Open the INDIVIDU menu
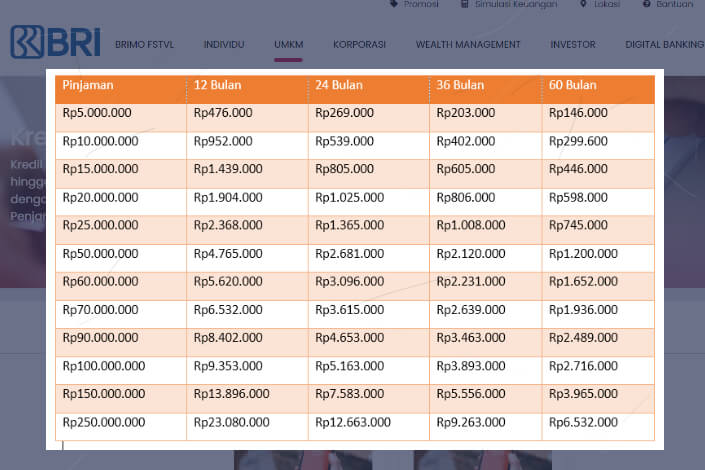 pos(224,45)
